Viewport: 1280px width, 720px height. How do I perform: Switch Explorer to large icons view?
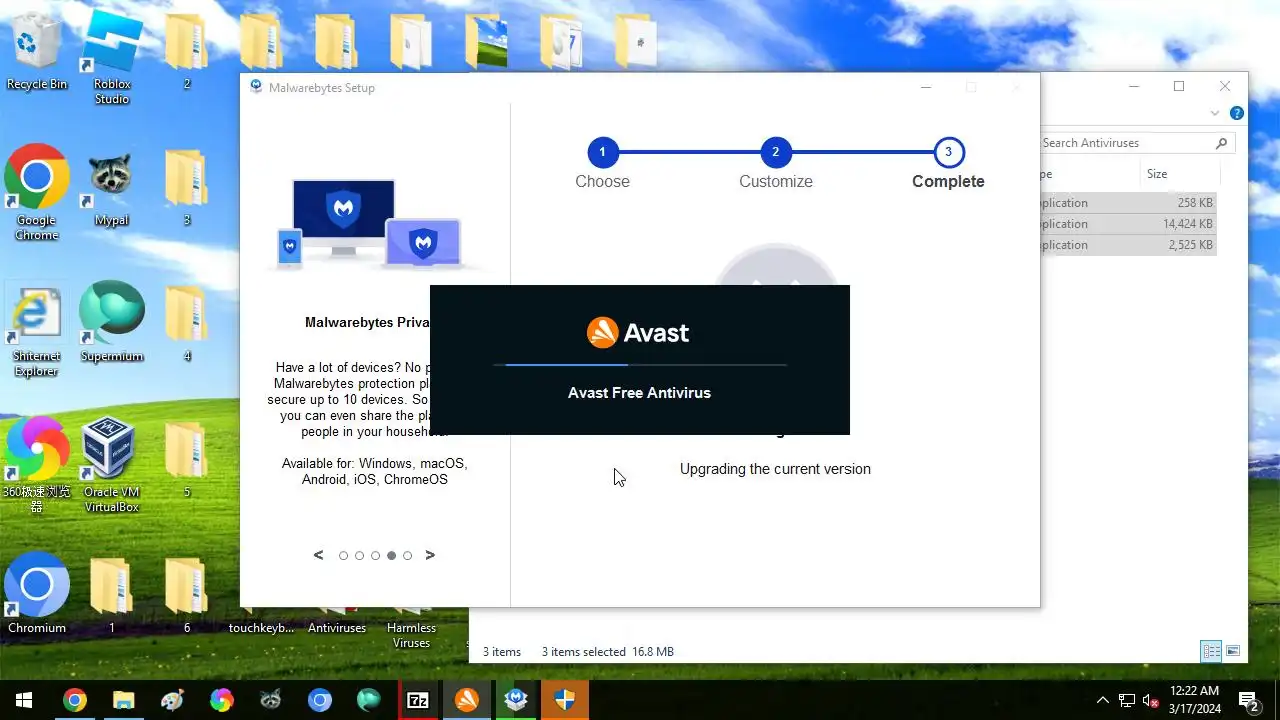tap(1233, 651)
